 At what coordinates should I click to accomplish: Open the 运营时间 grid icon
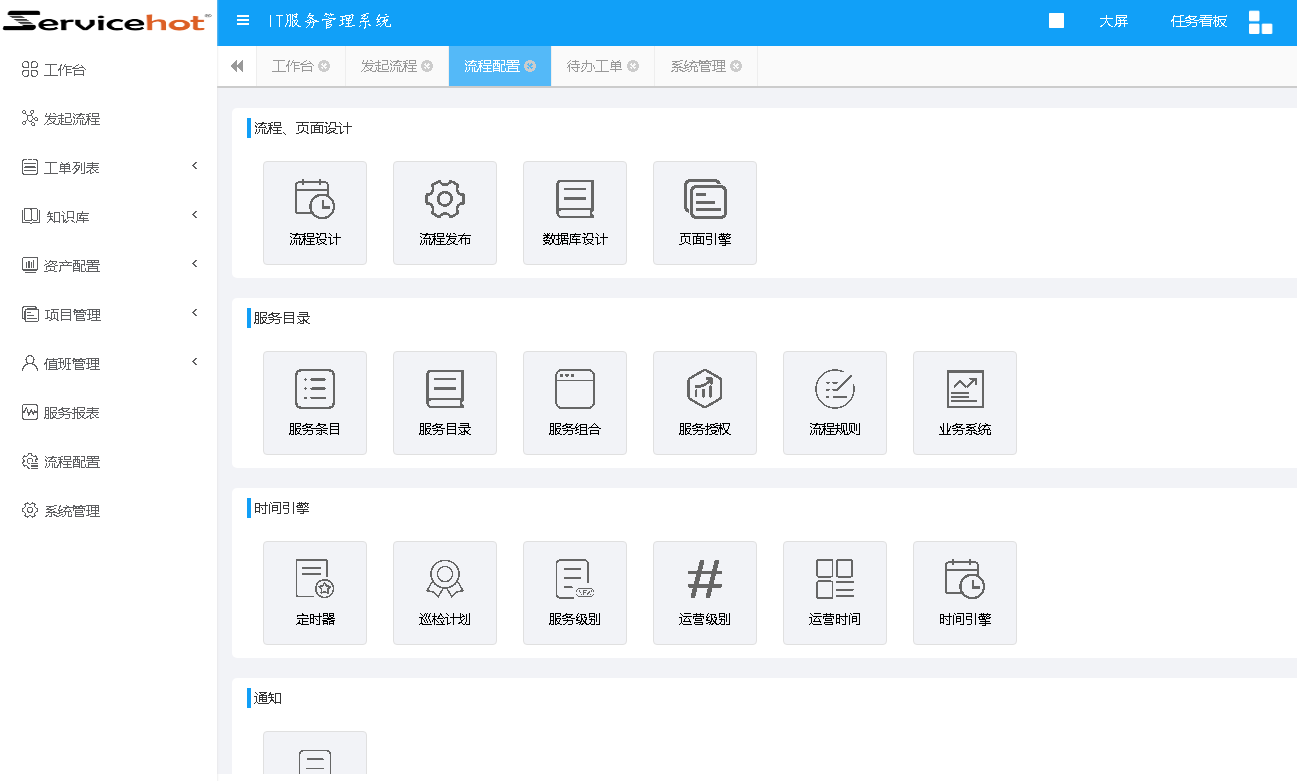pyautogui.click(x=834, y=579)
